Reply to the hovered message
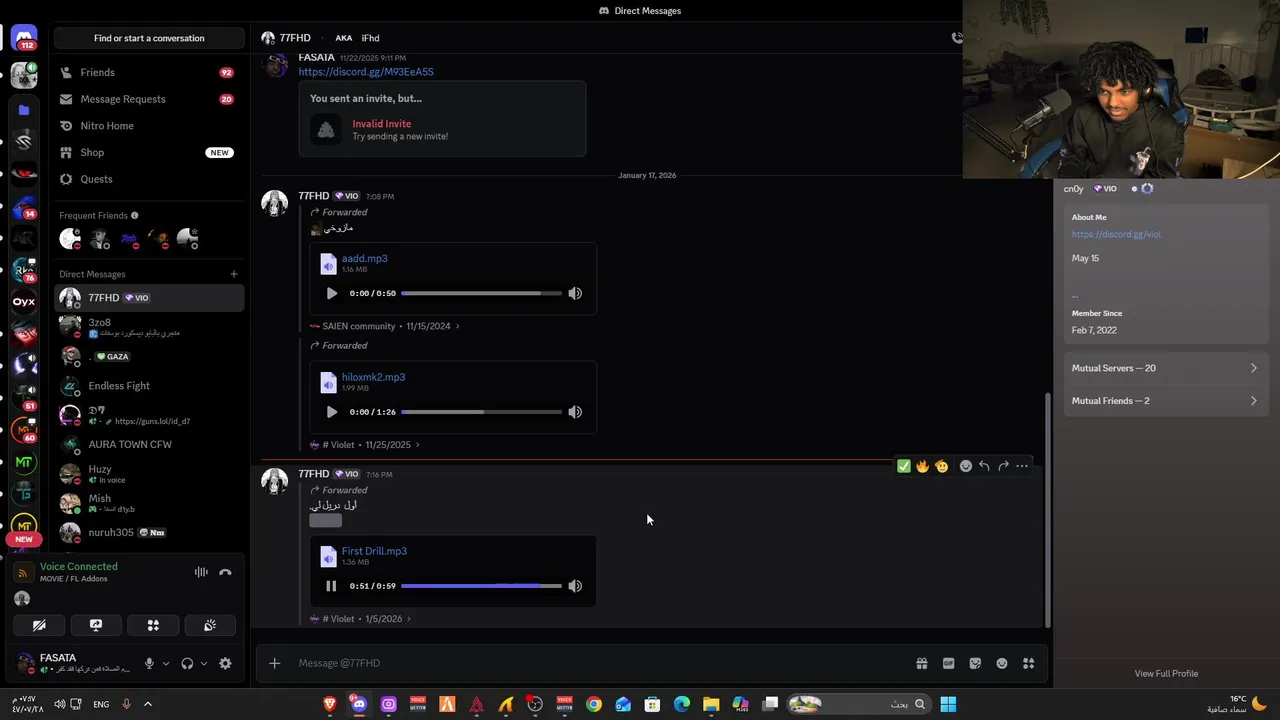The width and height of the screenshot is (1280, 720). pyautogui.click(x=984, y=466)
